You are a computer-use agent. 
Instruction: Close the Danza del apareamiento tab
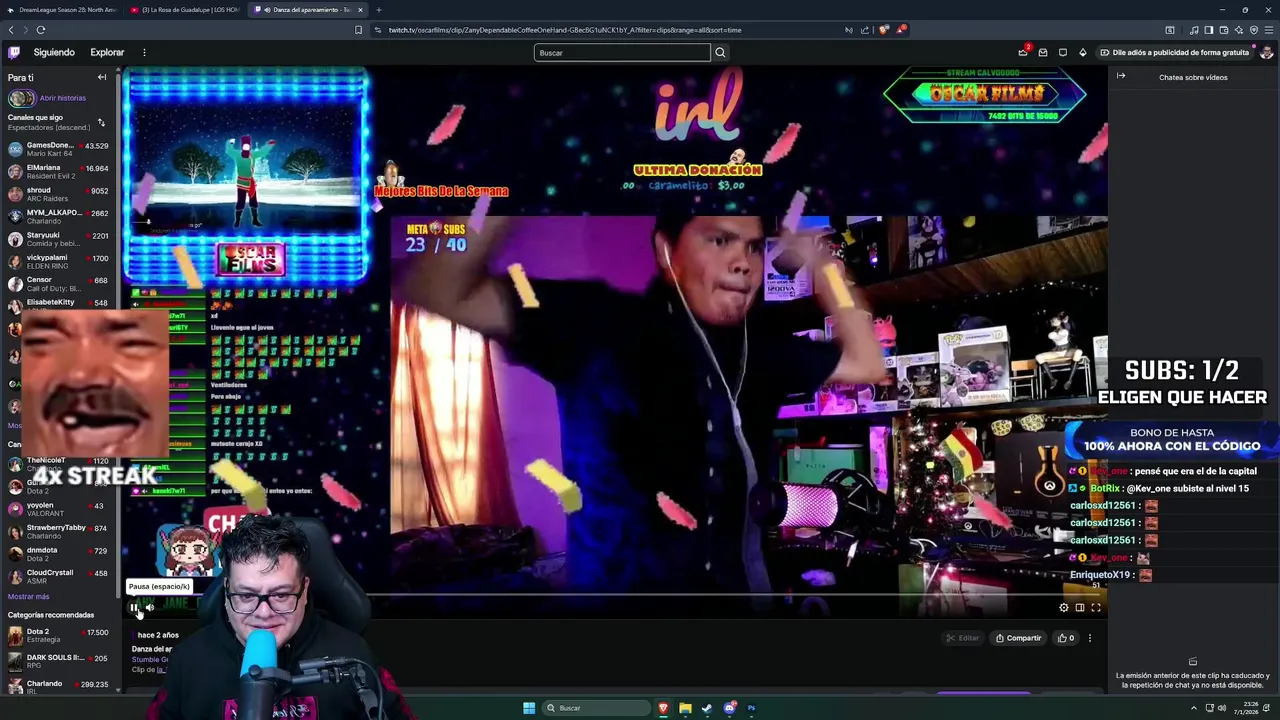pos(360,10)
